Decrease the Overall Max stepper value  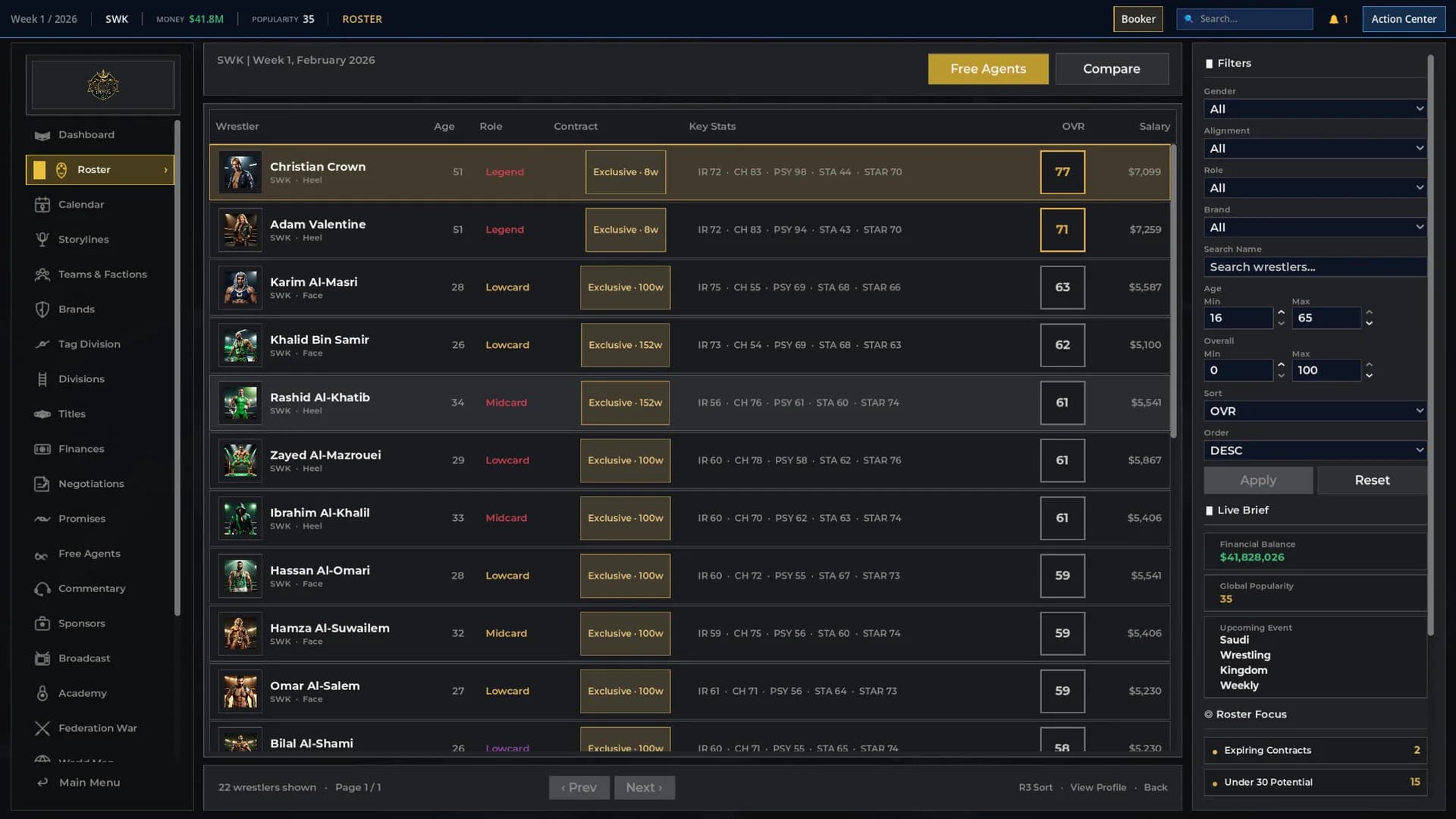tap(1369, 376)
